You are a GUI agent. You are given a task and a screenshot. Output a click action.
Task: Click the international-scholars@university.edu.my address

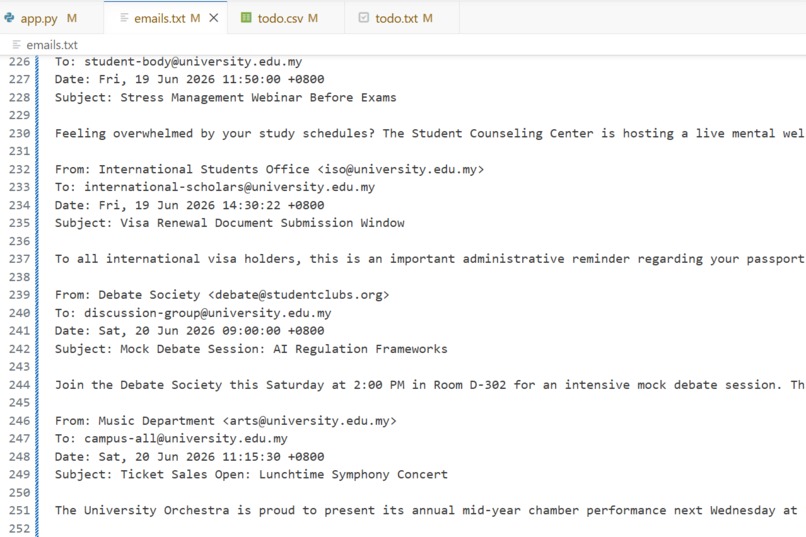[229, 187]
